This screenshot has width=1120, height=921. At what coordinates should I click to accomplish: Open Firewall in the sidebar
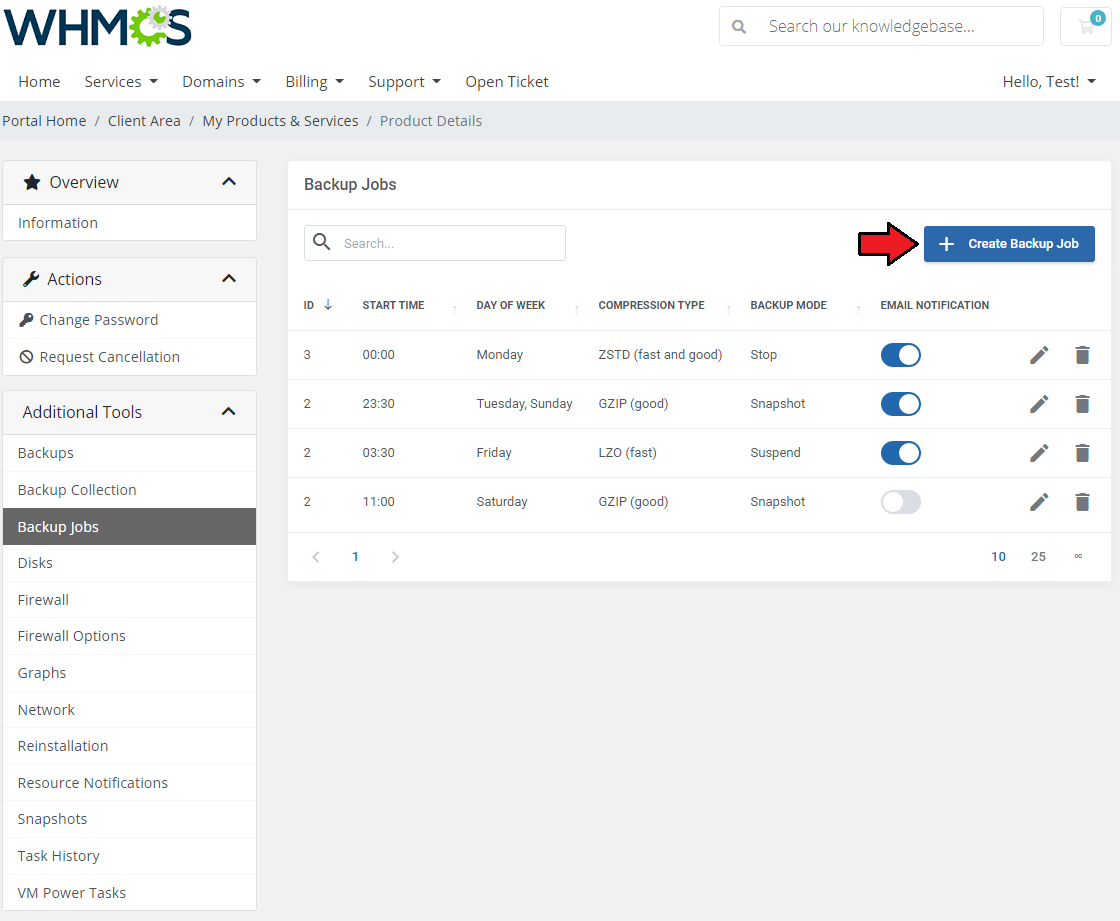coord(129,600)
